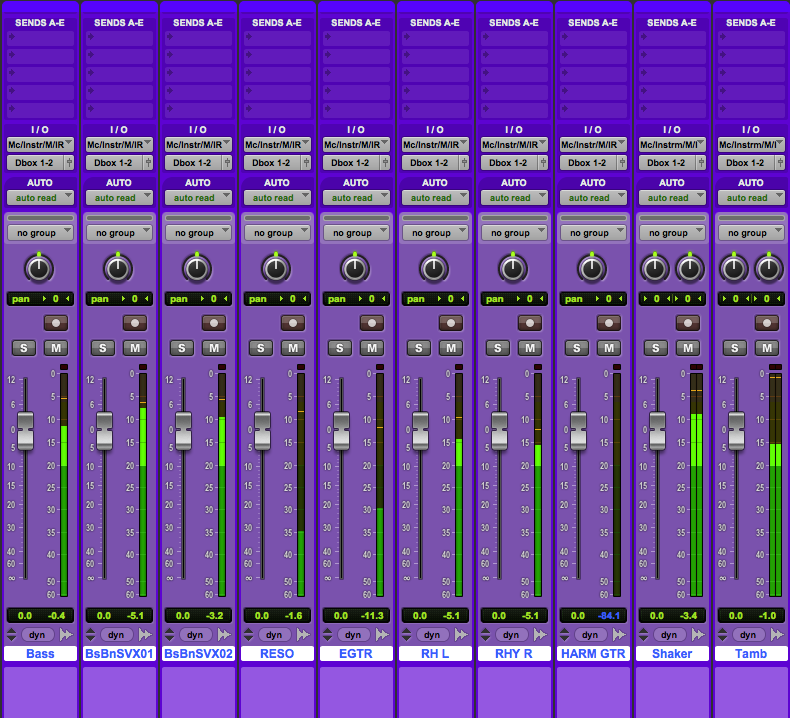Open Shaker Mc/Instrm input selector
The image size is (790, 718).
(x=672, y=145)
